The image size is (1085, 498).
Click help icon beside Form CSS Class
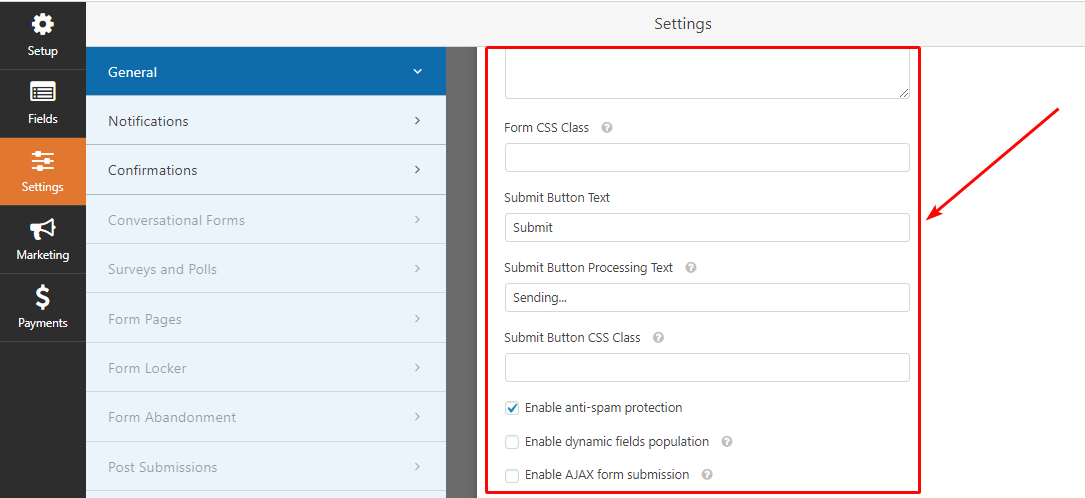click(607, 128)
